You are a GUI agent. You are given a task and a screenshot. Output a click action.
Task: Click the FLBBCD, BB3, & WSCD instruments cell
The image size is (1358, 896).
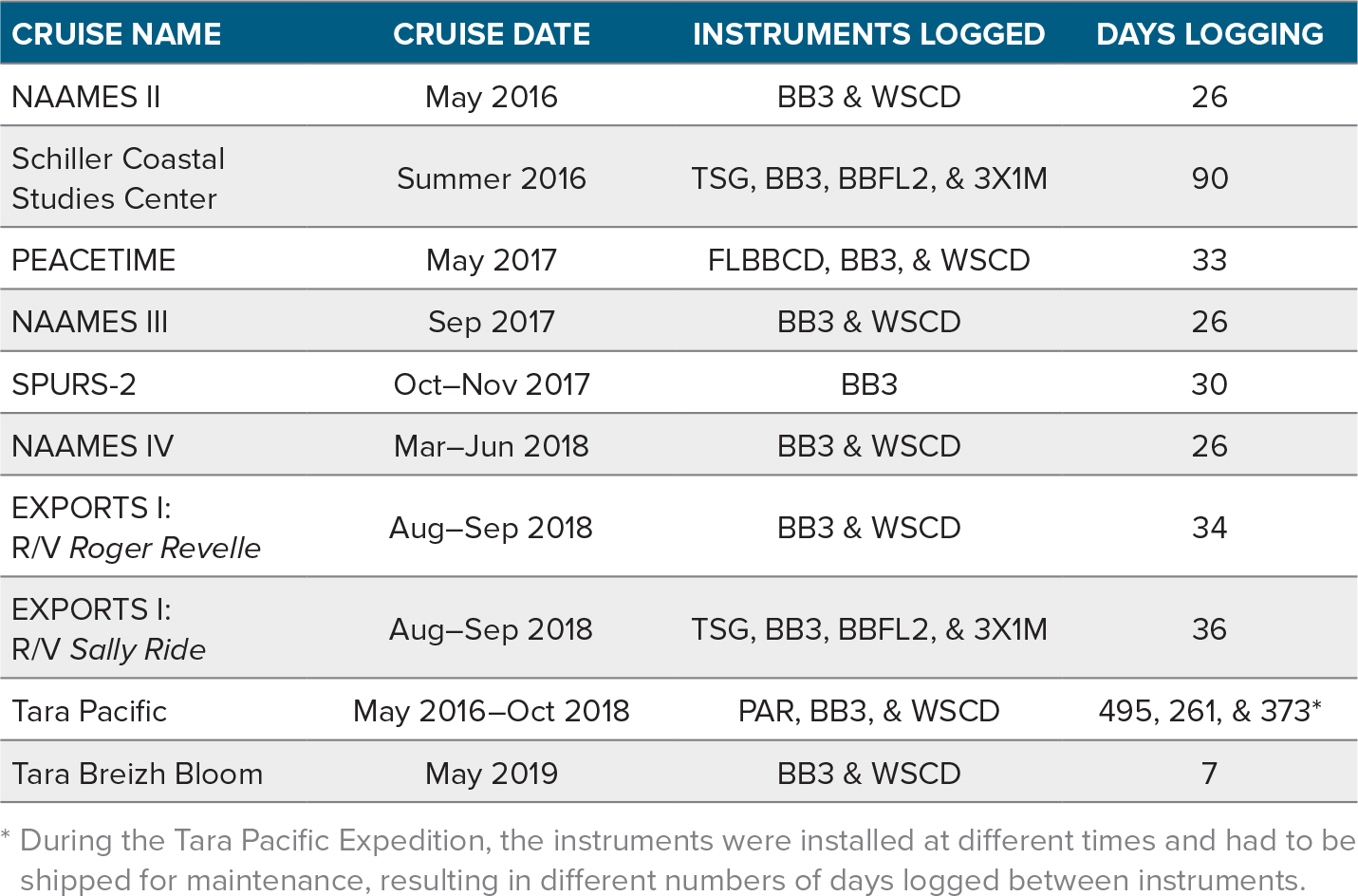pyautogui.click(x=868, y=260)
